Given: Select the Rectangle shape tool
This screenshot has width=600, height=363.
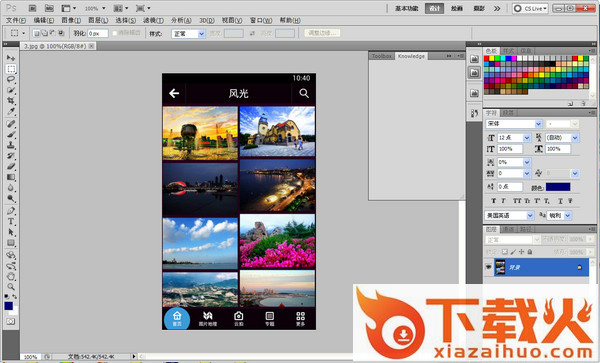Looking at the screenshot, I should click(x=11, y=243).
